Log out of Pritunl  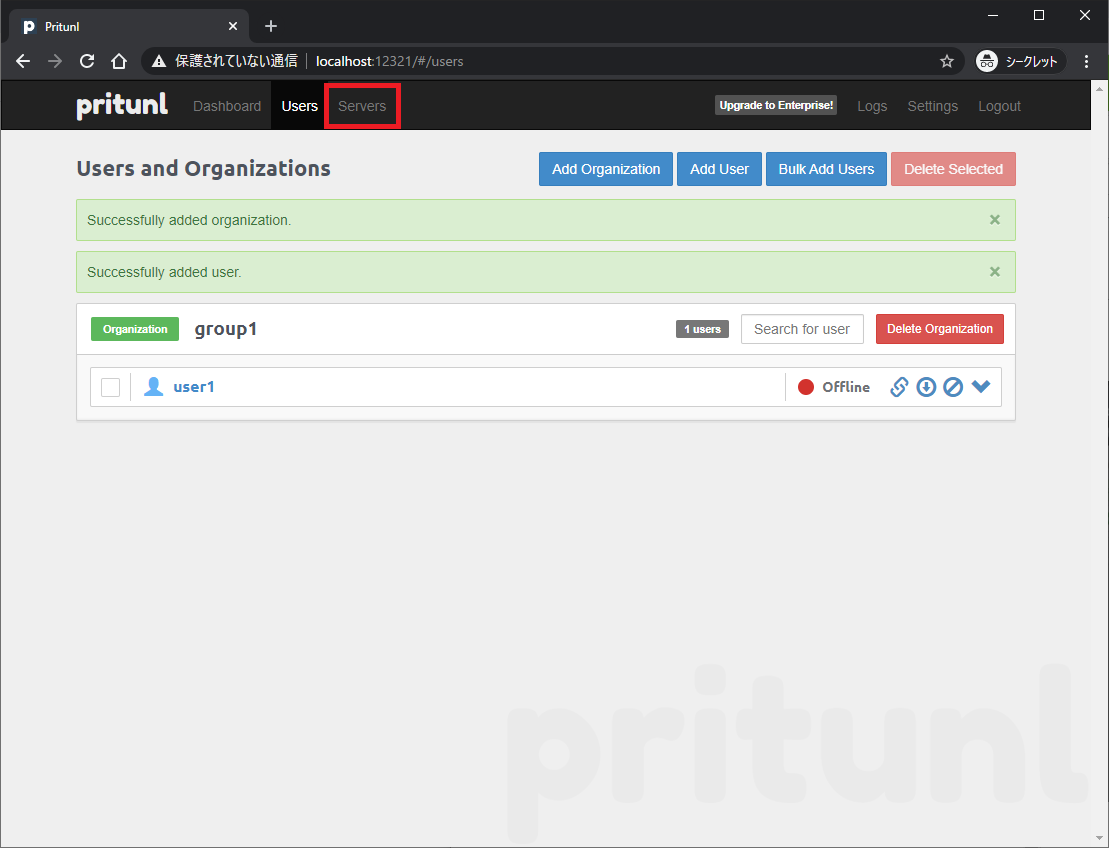pyautogui.click(x=999, y=106)
